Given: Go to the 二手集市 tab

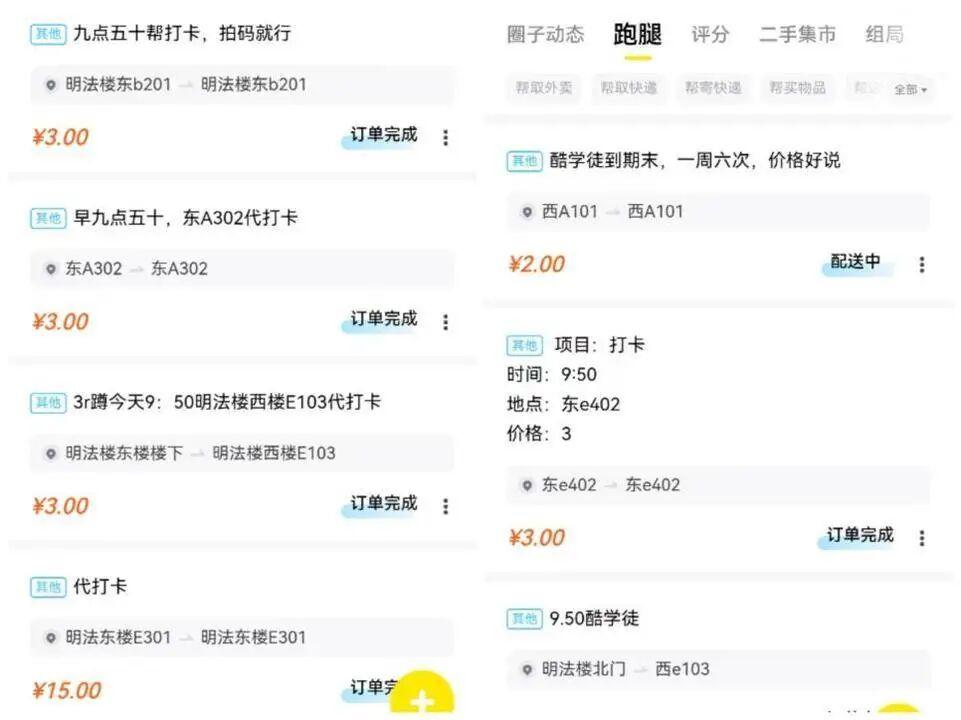Looking at the screenshot, I should 797,35.
